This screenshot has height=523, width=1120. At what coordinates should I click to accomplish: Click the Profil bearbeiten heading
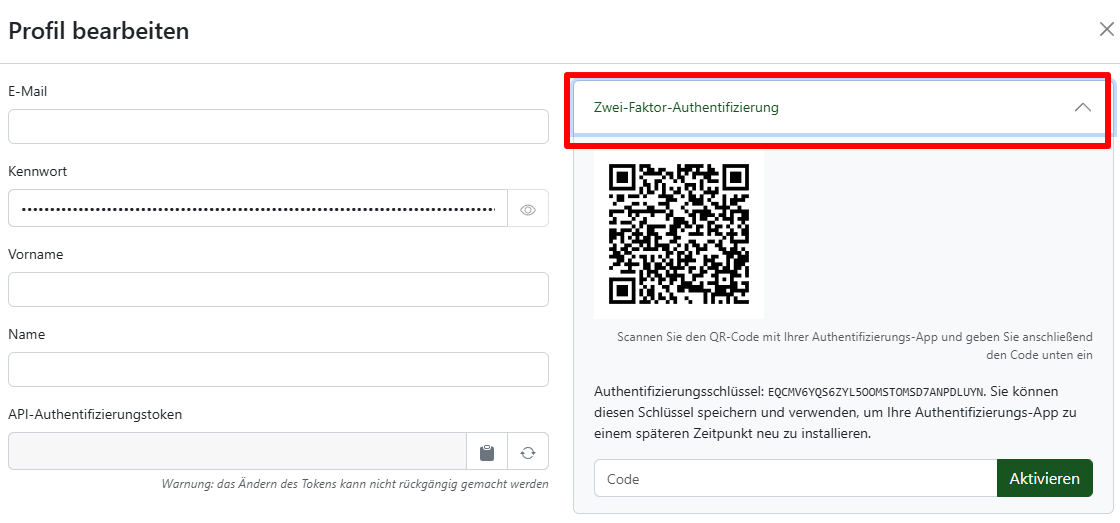point(99,31)
